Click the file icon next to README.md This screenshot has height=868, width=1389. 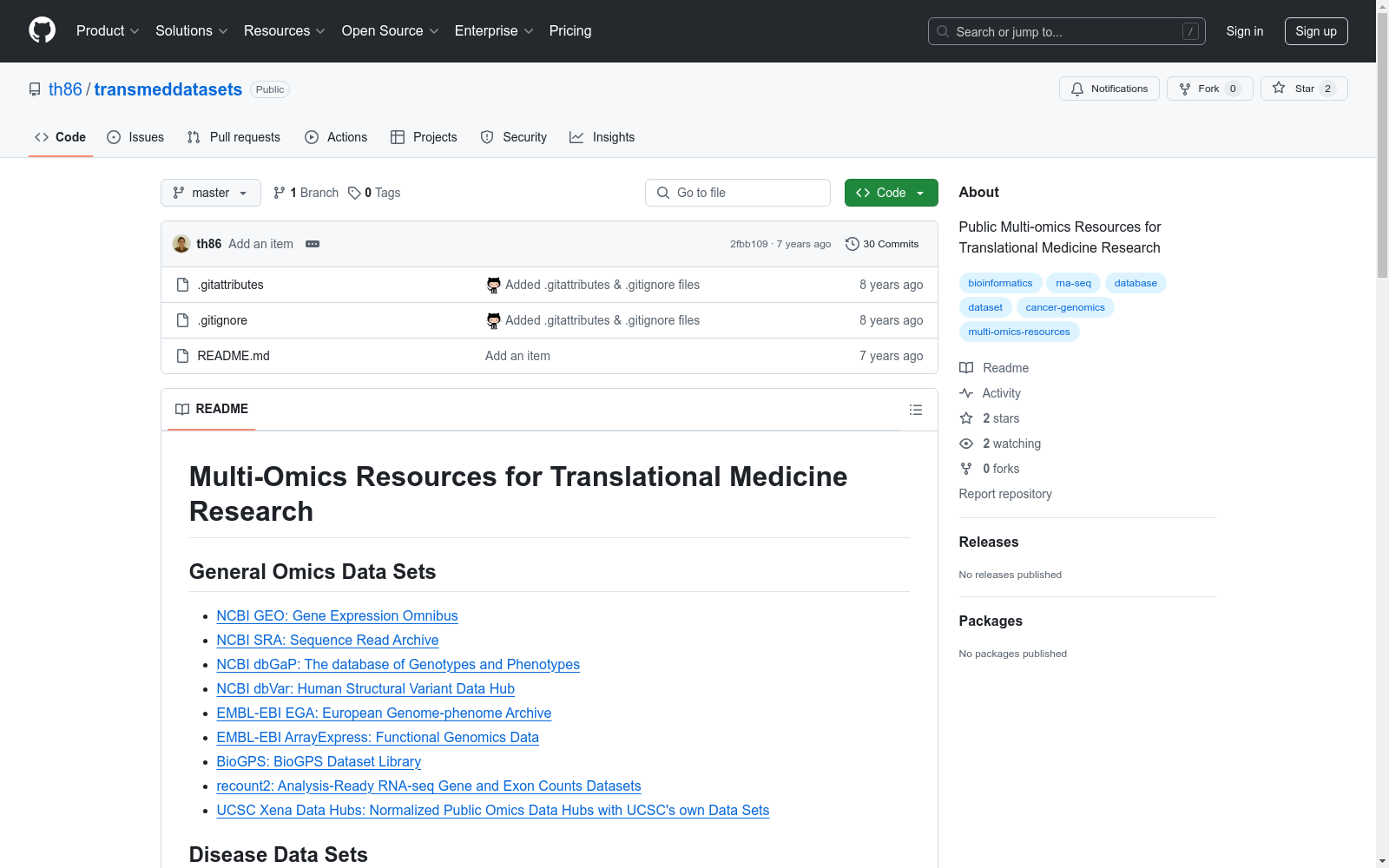pyautogui.click(x=182, y=356)
